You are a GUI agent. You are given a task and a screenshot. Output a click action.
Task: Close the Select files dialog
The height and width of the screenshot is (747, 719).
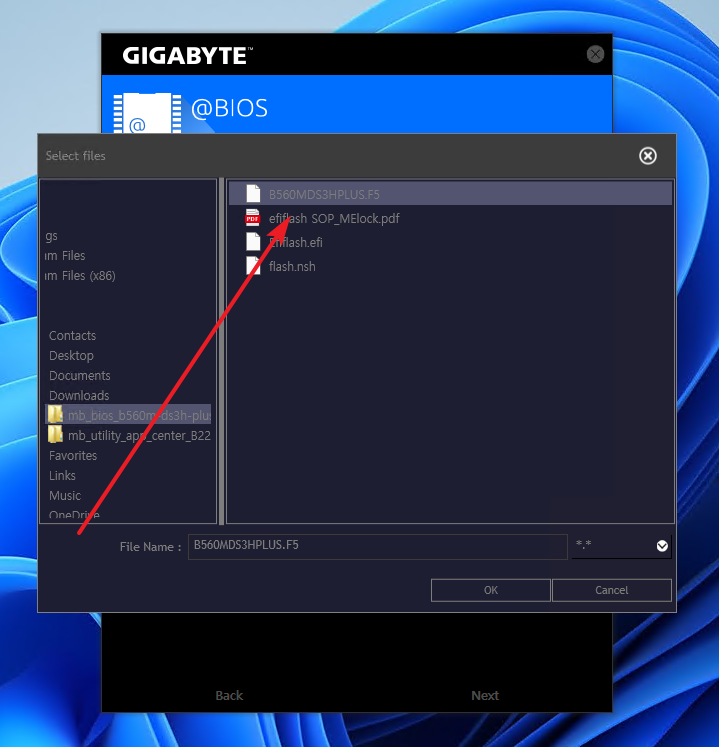click(x=648, y=156)
